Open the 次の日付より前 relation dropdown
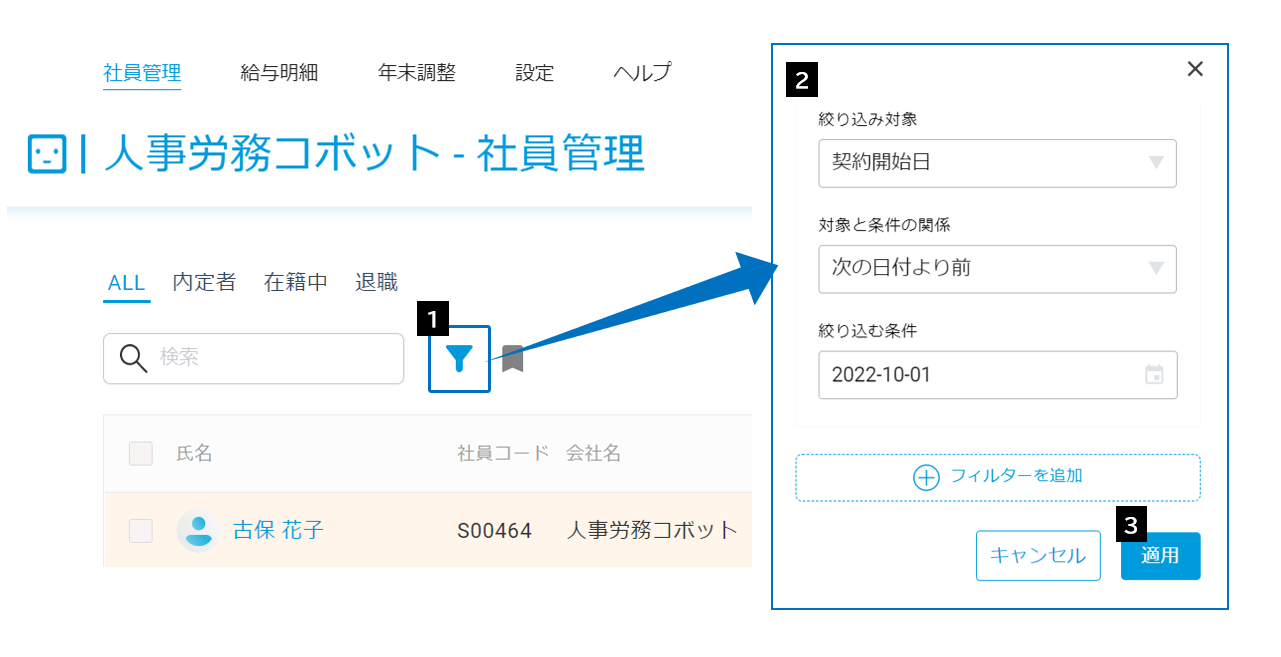Screen dimensions: 1281x657 (x=997, y=269)
